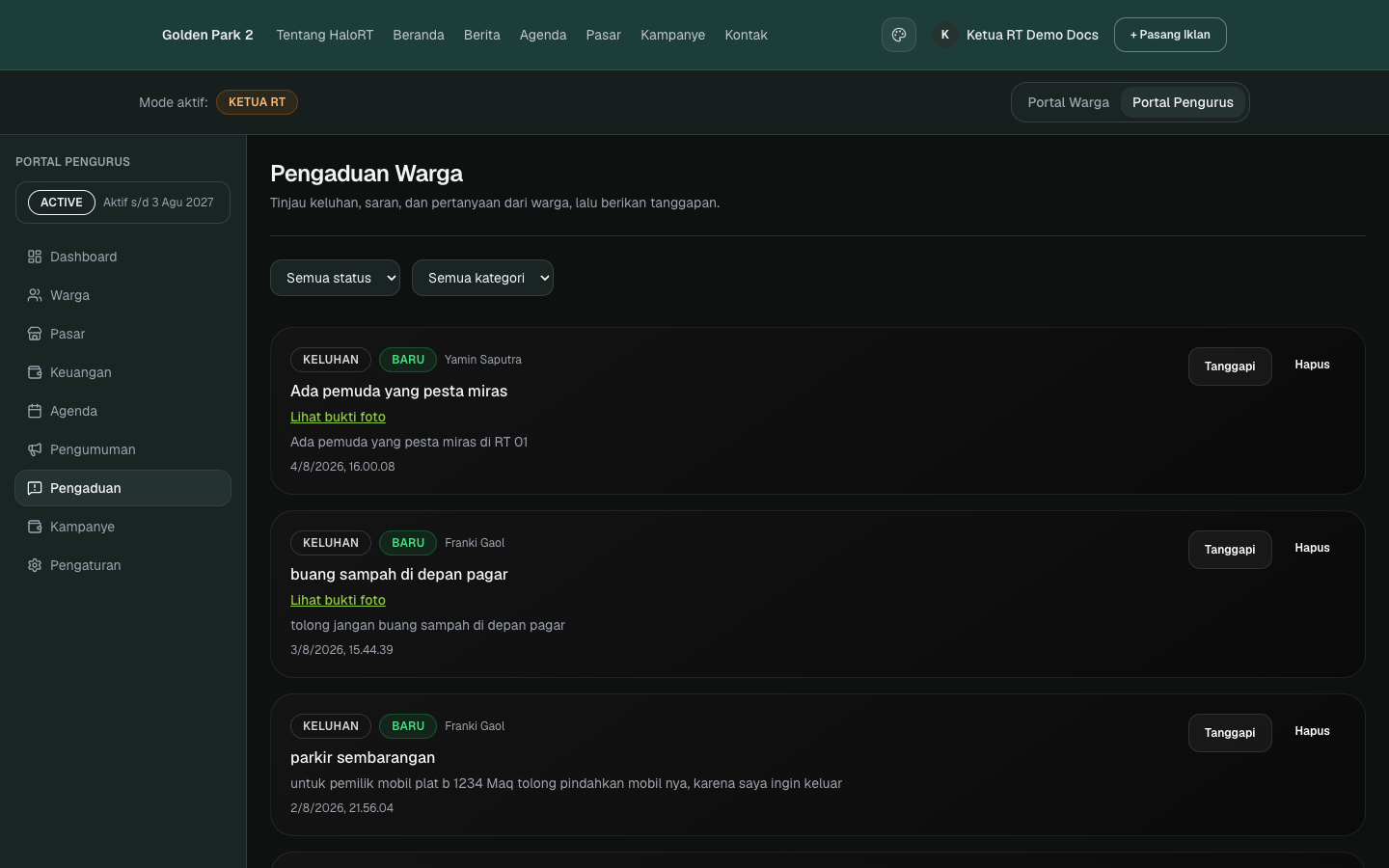1389x868 pixels.
Task: Click the Pasang Iklan button
Action: (1170, 35)
